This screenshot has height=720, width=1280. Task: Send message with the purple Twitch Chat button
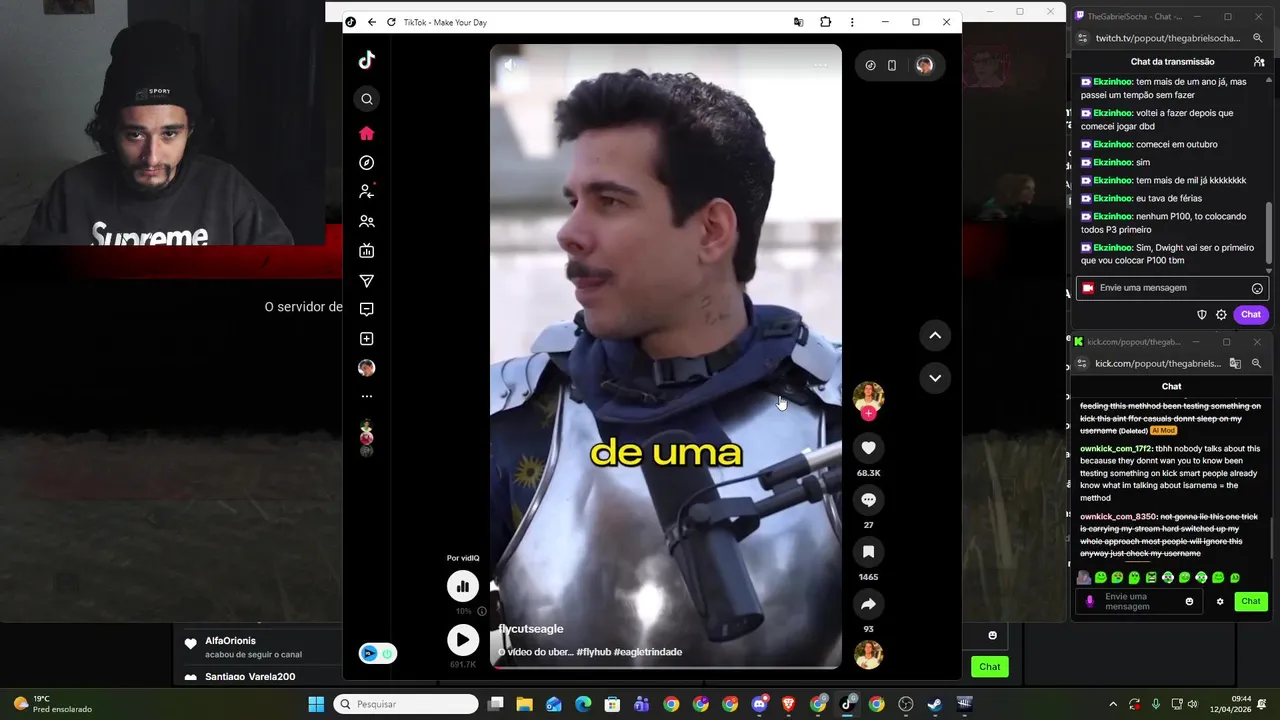click(x=1251, y=314)
